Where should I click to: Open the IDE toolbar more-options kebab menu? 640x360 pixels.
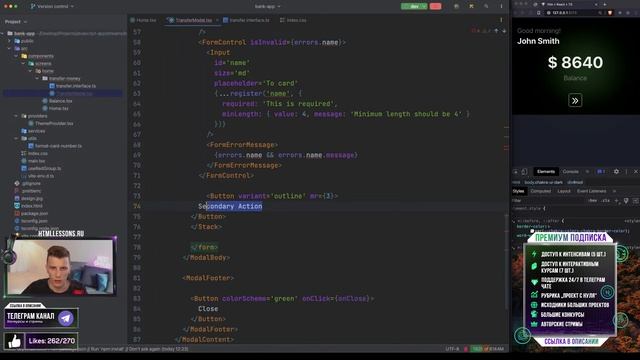click(501, 7)
